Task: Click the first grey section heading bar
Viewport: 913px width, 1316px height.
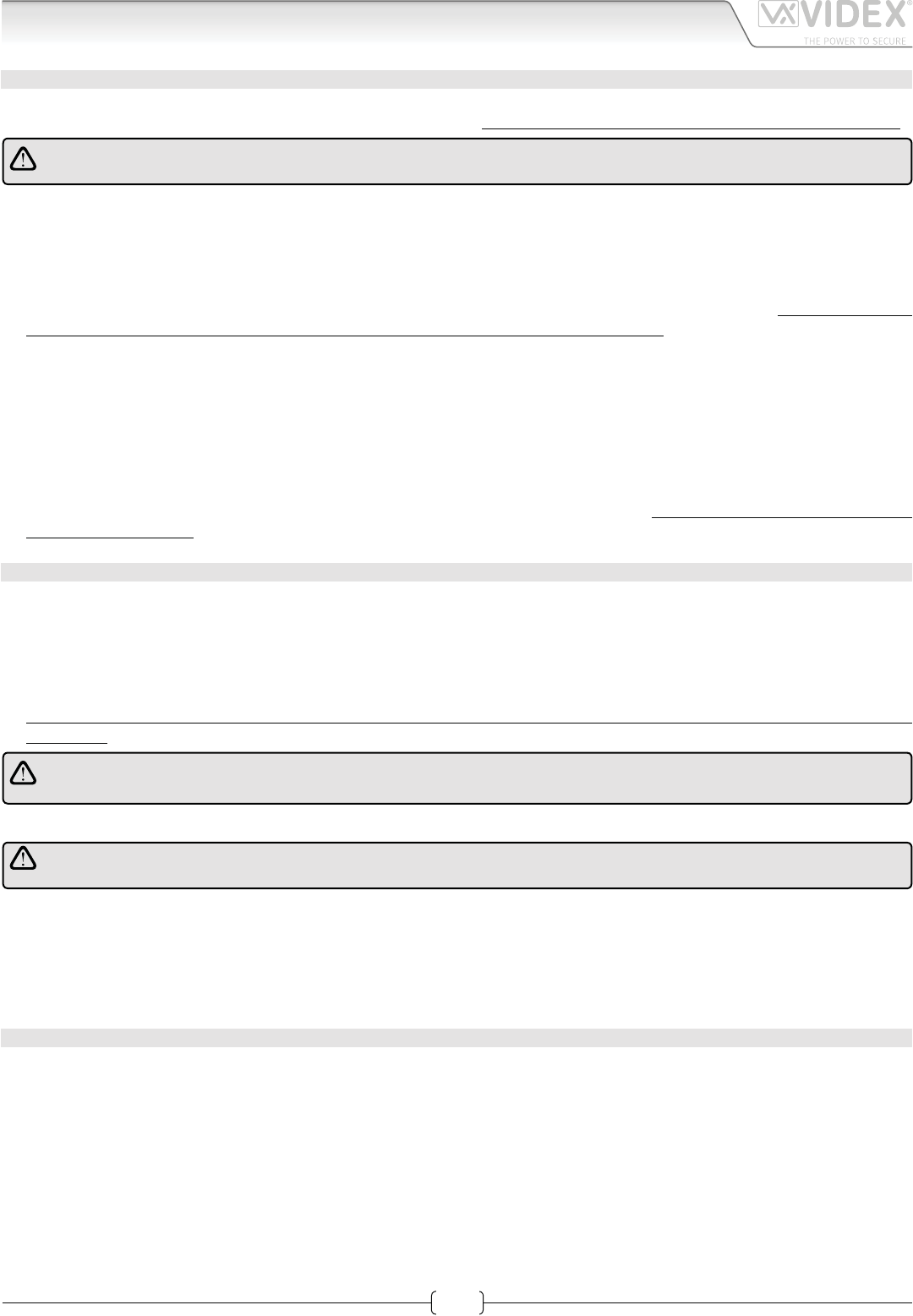Action: tap(456, 79)
